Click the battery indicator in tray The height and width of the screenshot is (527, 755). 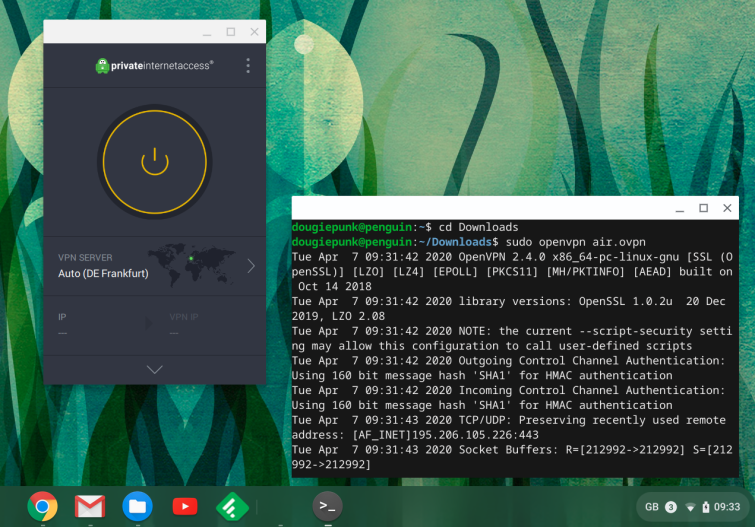click(x=706, y=507)
